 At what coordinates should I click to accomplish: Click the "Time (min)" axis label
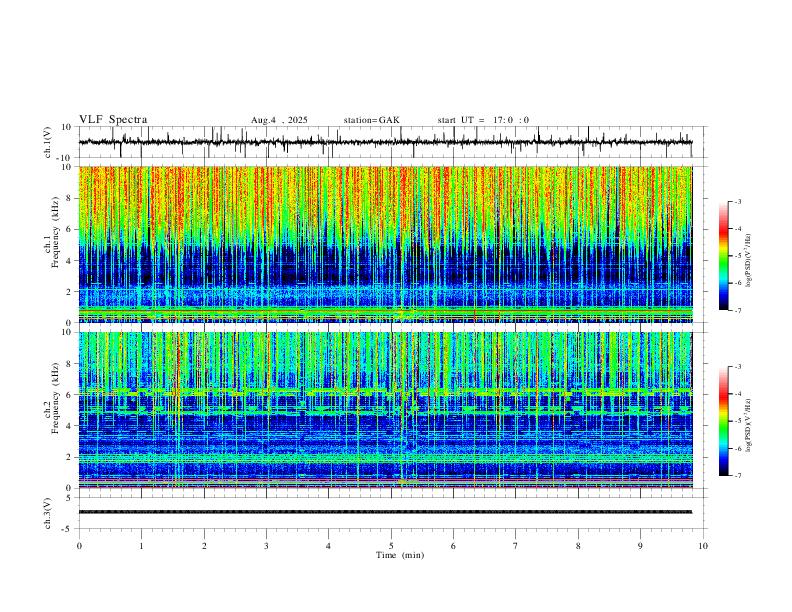400,555
